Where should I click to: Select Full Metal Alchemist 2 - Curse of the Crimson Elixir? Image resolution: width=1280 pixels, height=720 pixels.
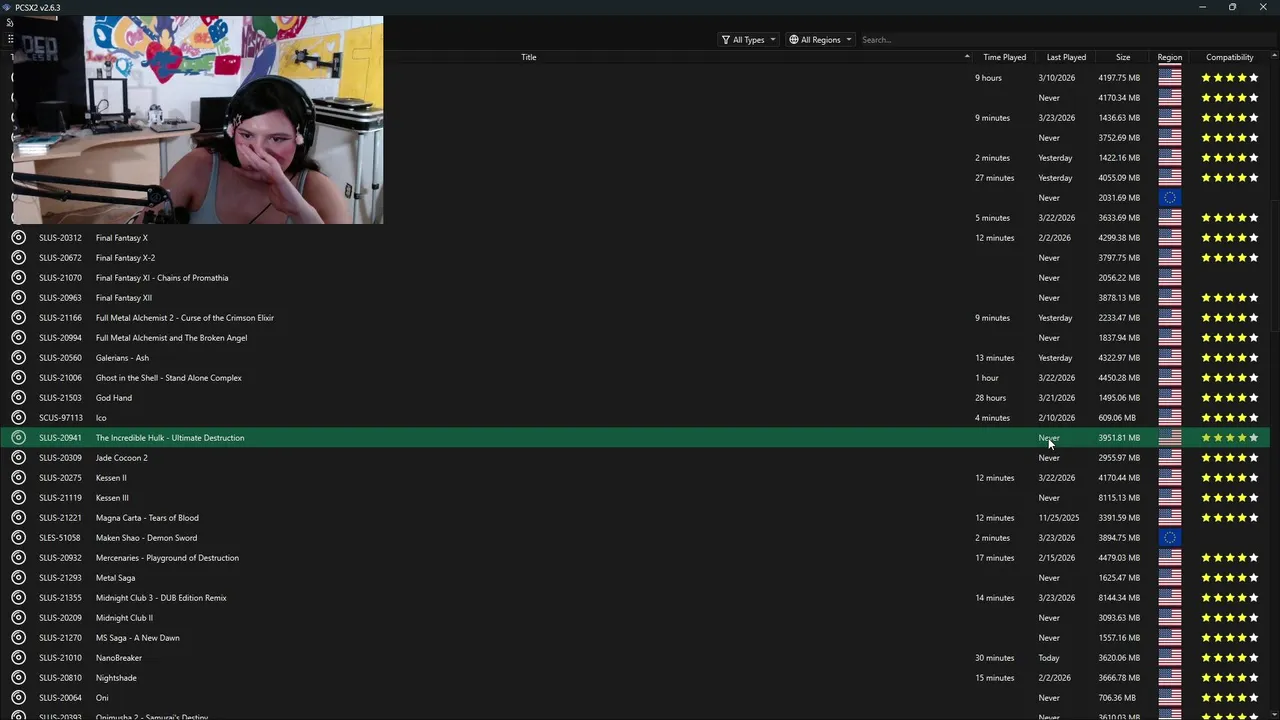tap(185, 318)
